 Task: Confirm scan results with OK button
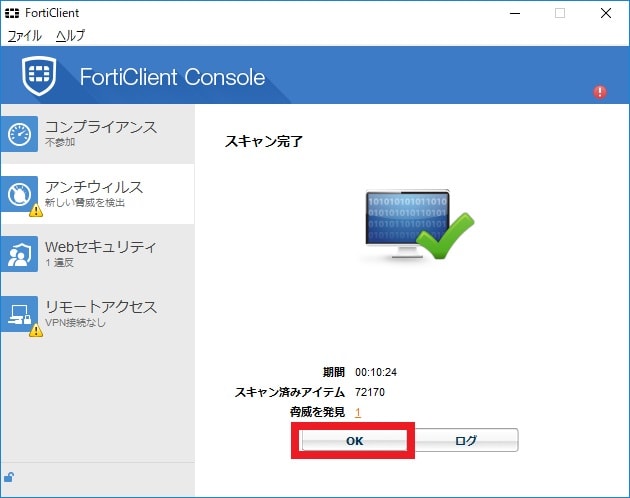coord(354,441)
